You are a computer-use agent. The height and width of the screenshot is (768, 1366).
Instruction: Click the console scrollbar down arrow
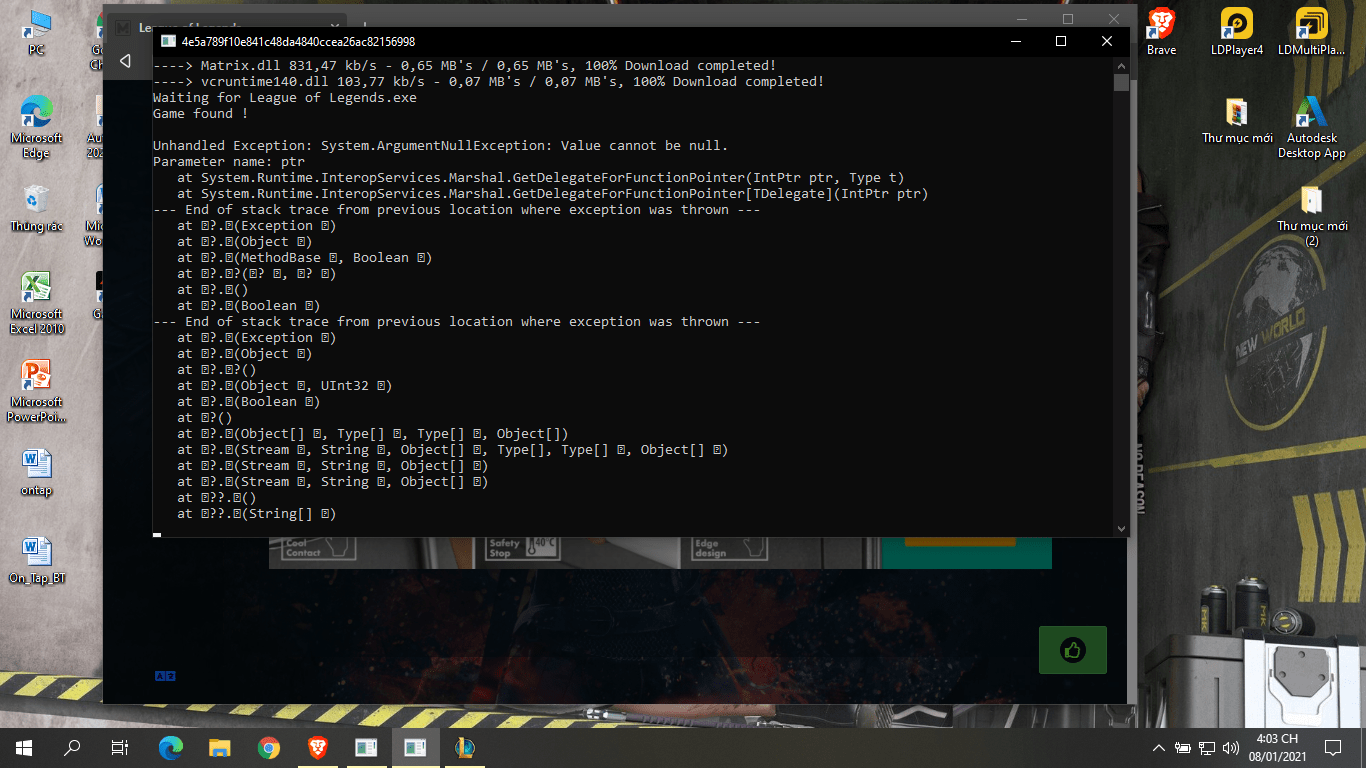pyautogui.click(x=1121, y=529)
